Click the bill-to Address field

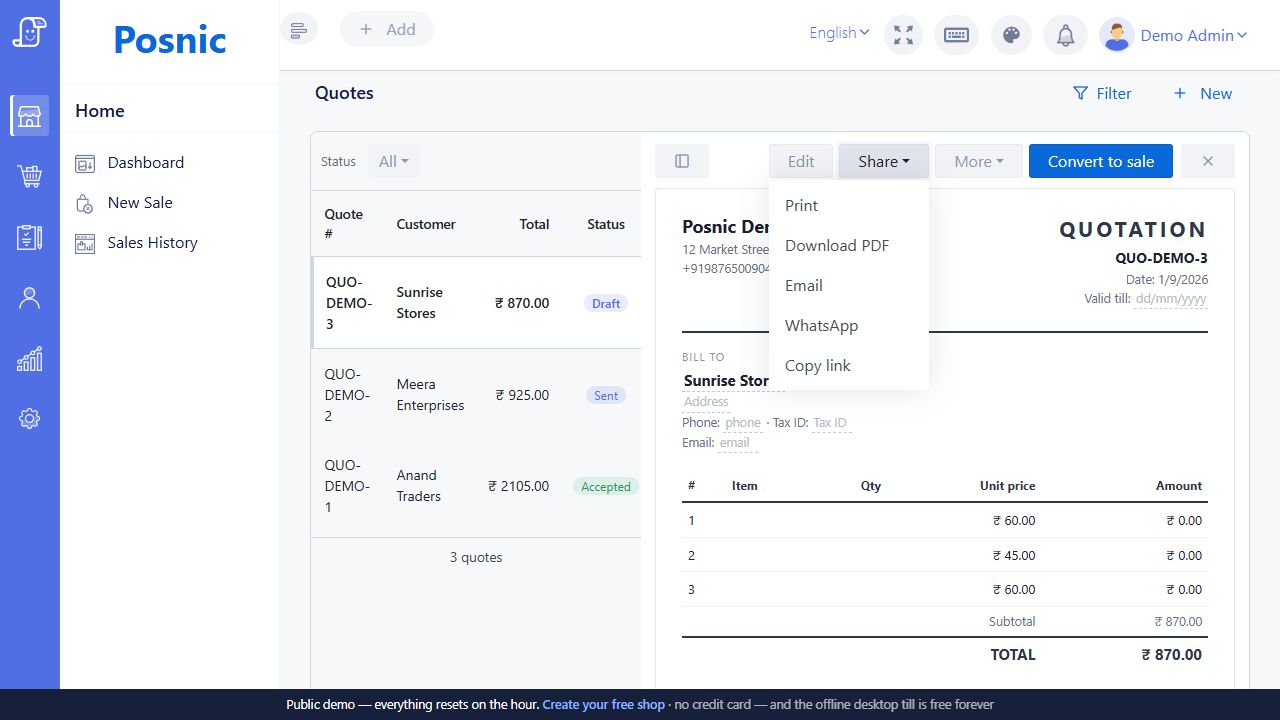pos(706,402)
